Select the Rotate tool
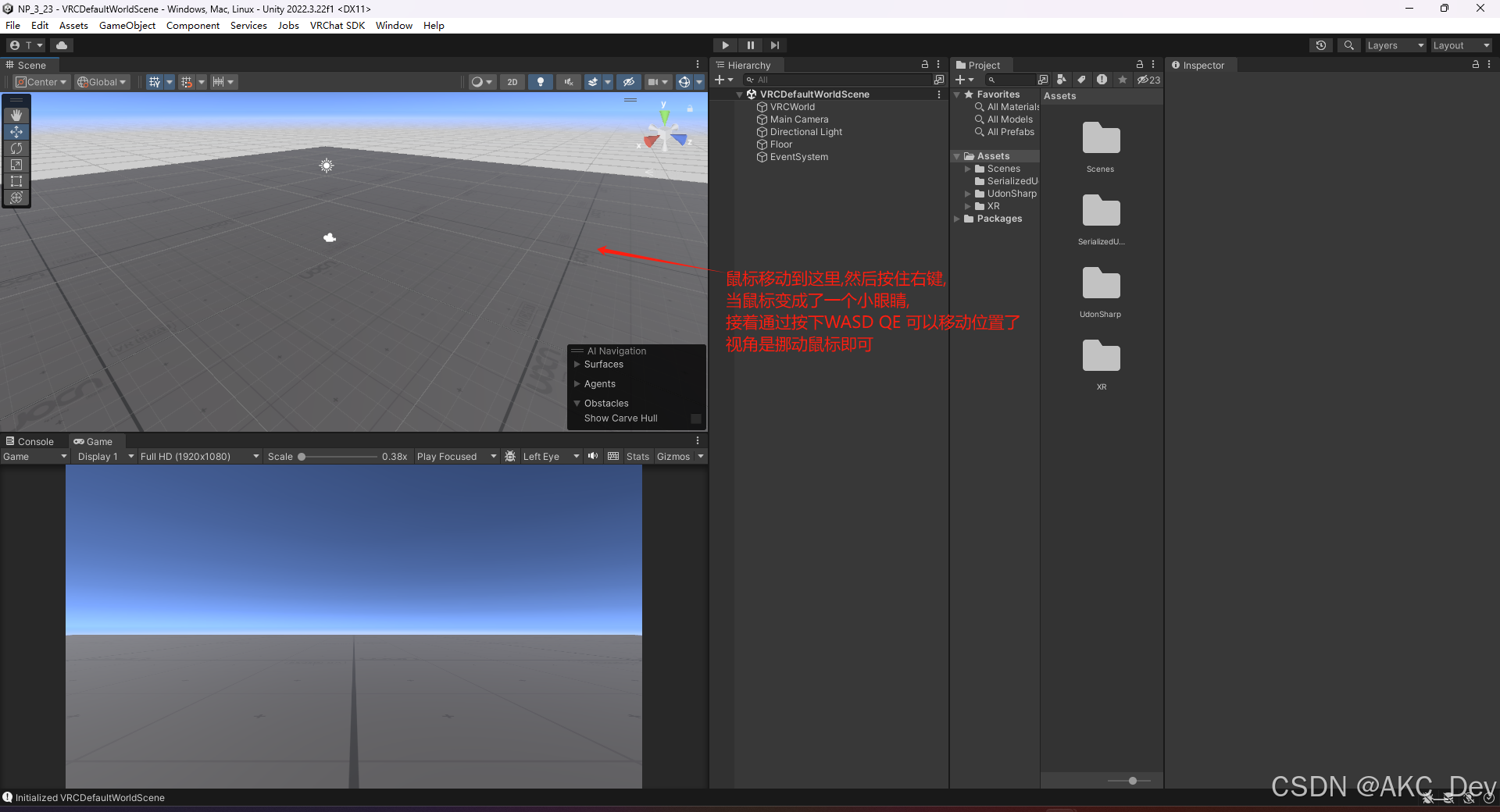This screenshot has width=1500, height=812. (16, 148)
